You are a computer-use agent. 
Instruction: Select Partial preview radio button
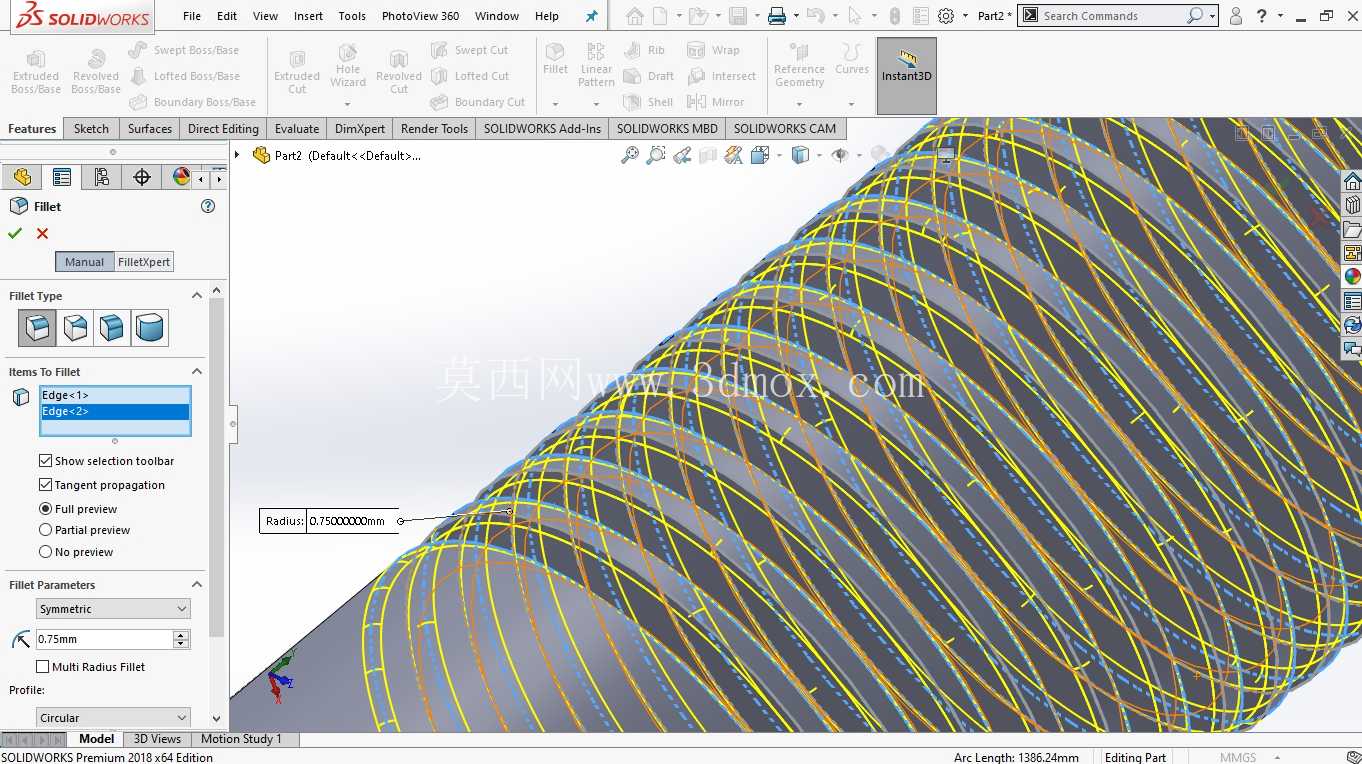tap(45, 530)
